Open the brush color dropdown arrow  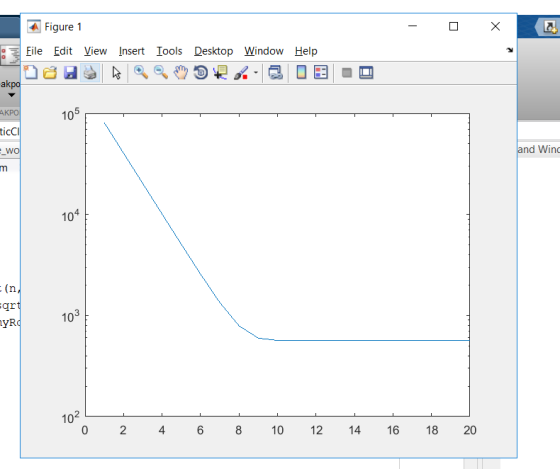click(256, 73)
